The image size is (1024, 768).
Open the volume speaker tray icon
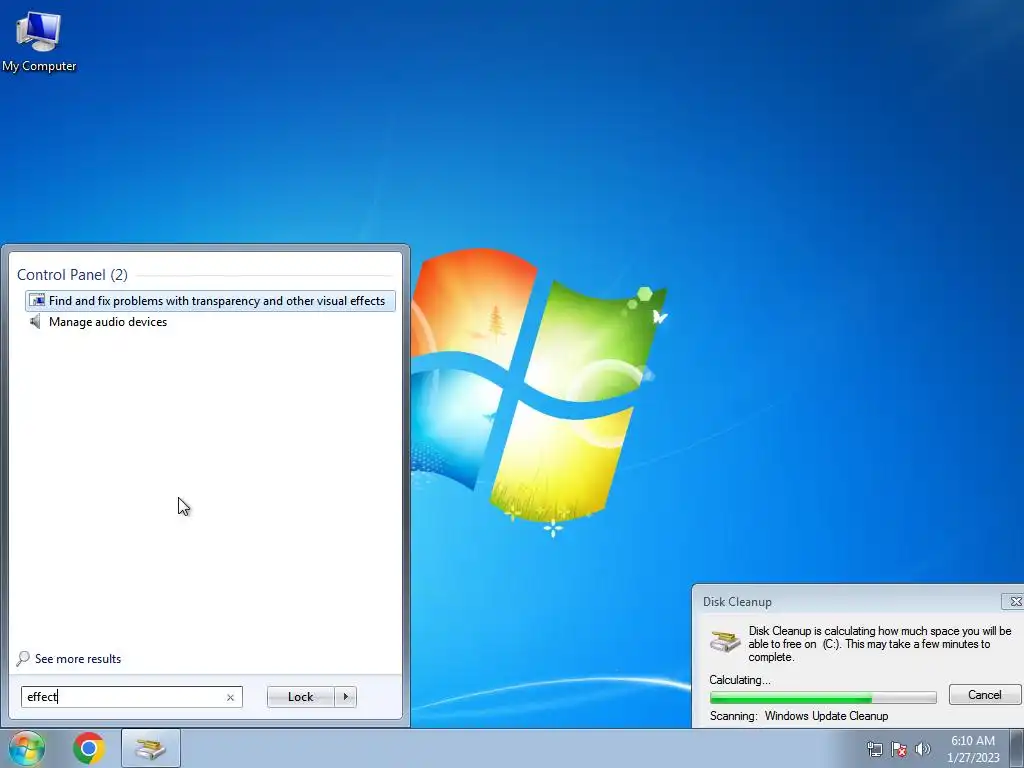tap(923, 749)
